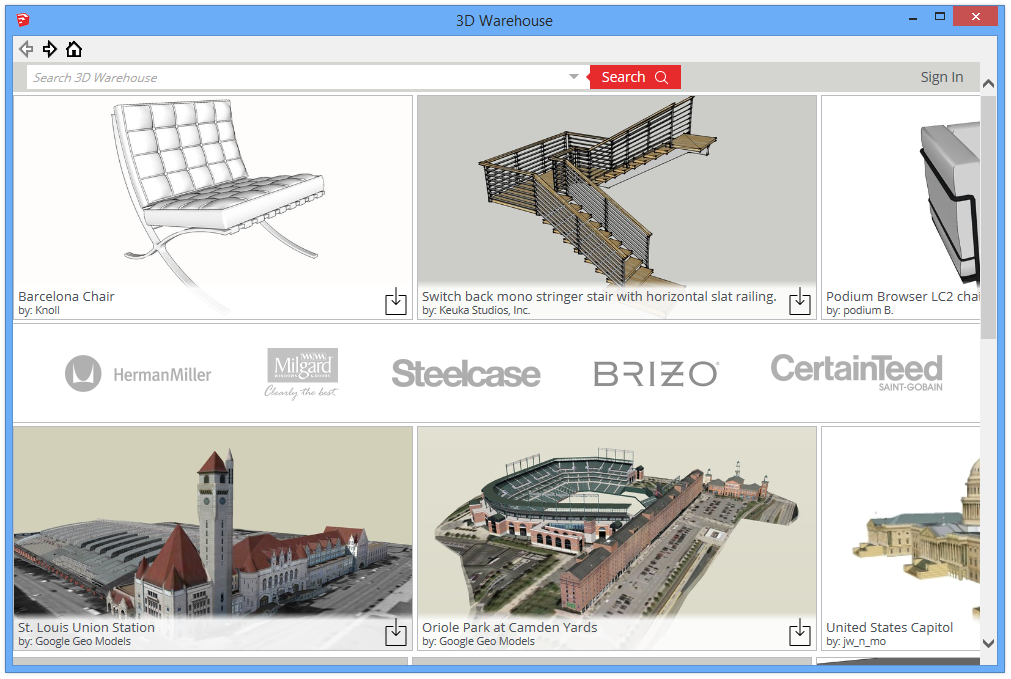Image resolution: width=1011 pixels, height=679 pixels.
Task: Go forward with the forward arrow icon
Action: point(50,49)
